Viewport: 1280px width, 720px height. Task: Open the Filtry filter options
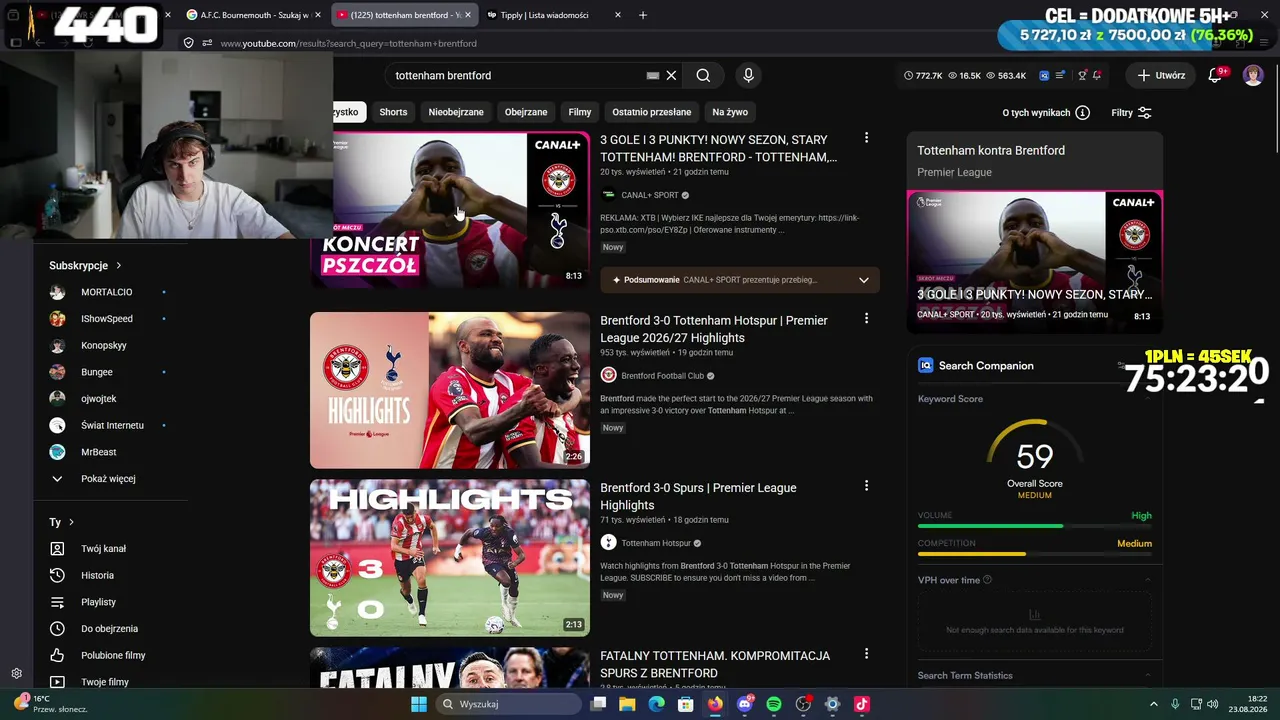(x=1132, y=113)
